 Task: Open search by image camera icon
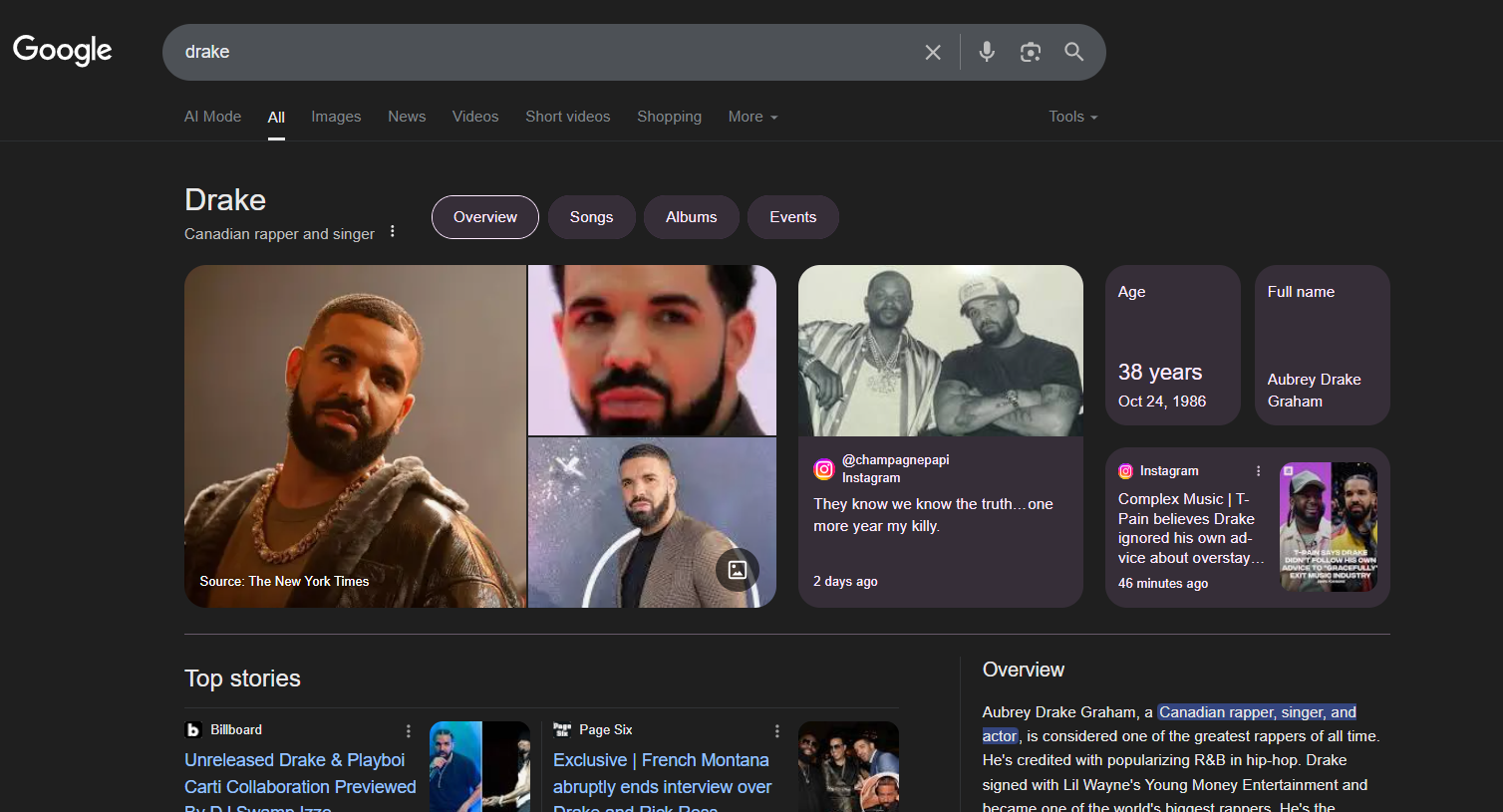click(x=1031, y=52)
